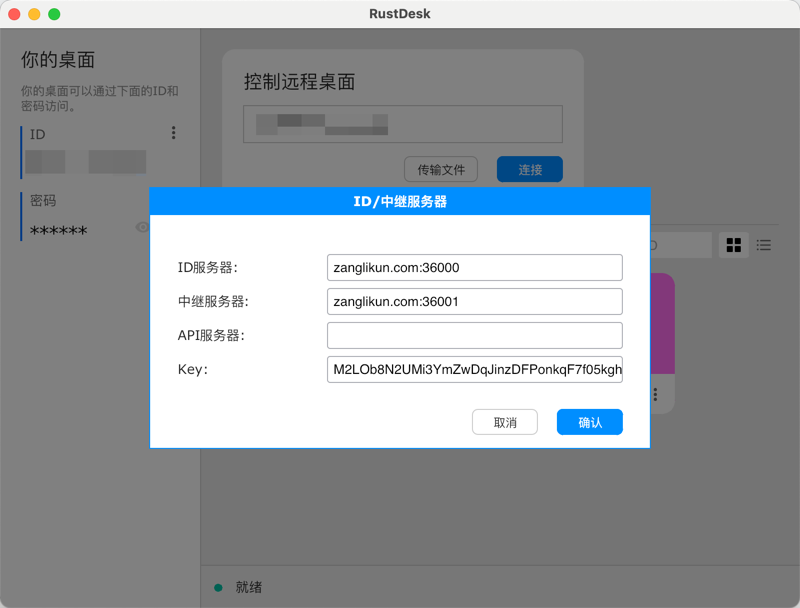Click the empty API服务器 field
Viewport: 800px width, 608px height.
(474, 335)
